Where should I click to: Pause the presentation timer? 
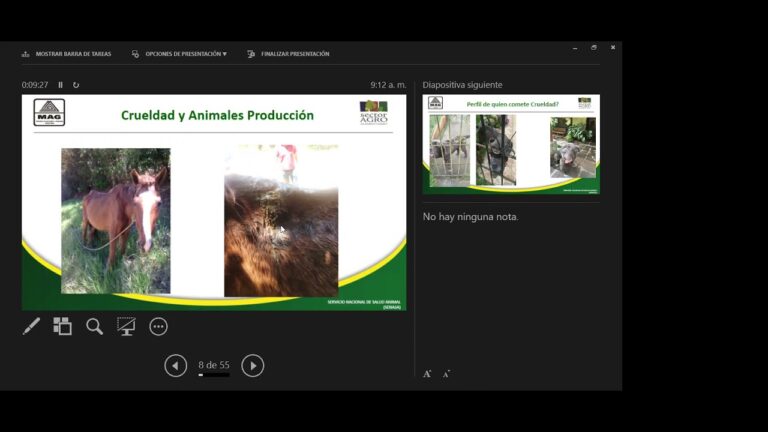[60, 85]
